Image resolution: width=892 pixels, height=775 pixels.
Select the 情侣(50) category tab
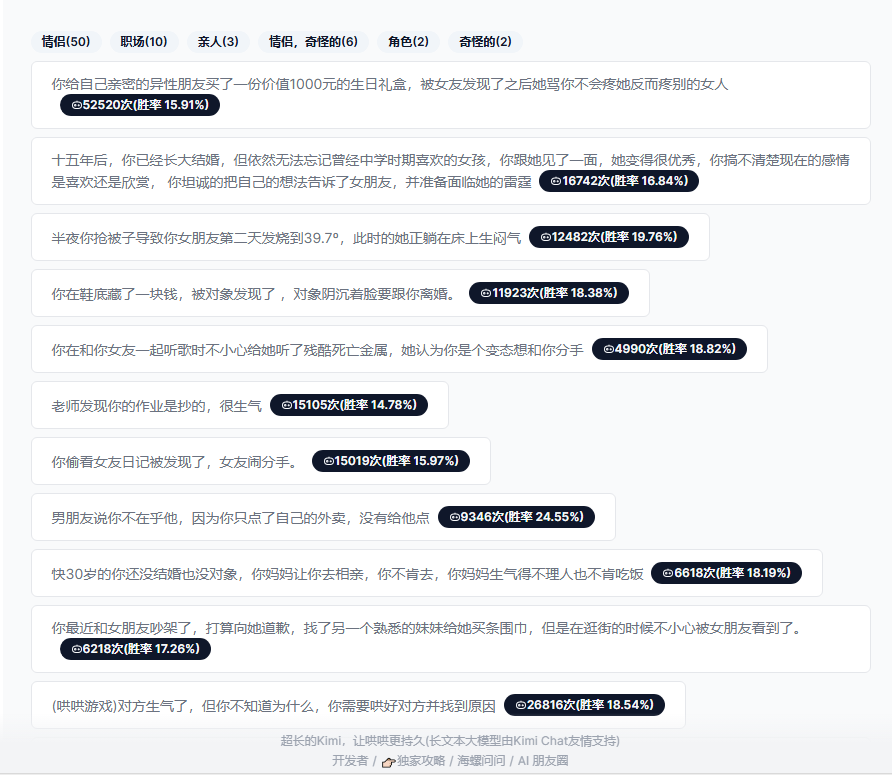tap(66, 41)
